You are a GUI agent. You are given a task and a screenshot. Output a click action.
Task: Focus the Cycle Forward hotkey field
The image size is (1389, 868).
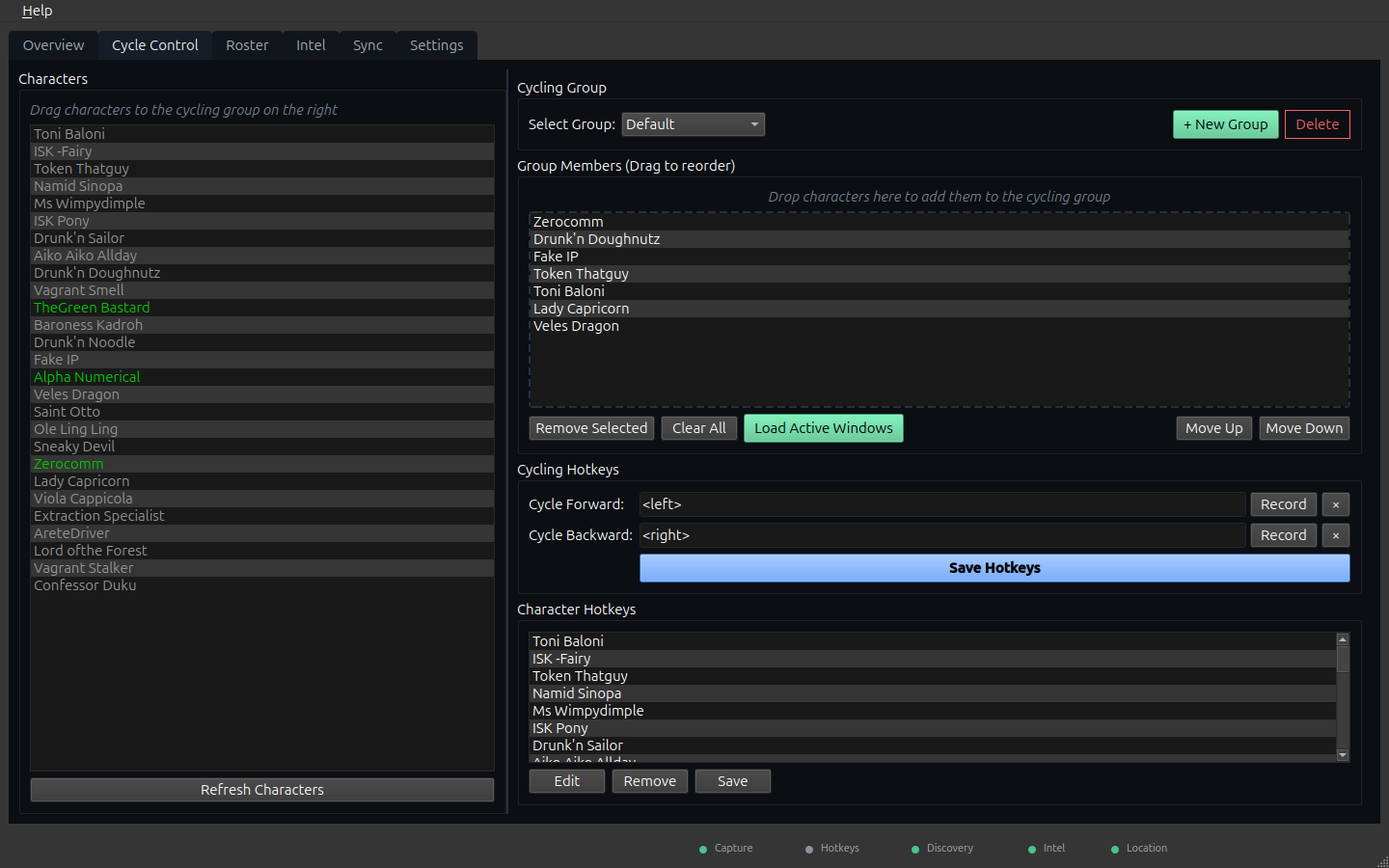[x=942, y=504]
